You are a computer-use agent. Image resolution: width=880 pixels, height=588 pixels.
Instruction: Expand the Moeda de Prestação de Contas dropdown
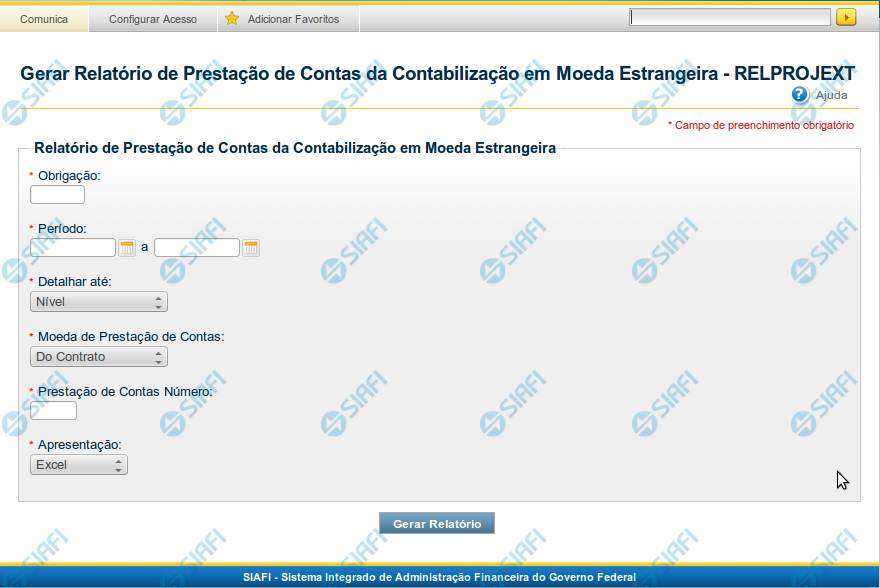(x=99, y=357)
